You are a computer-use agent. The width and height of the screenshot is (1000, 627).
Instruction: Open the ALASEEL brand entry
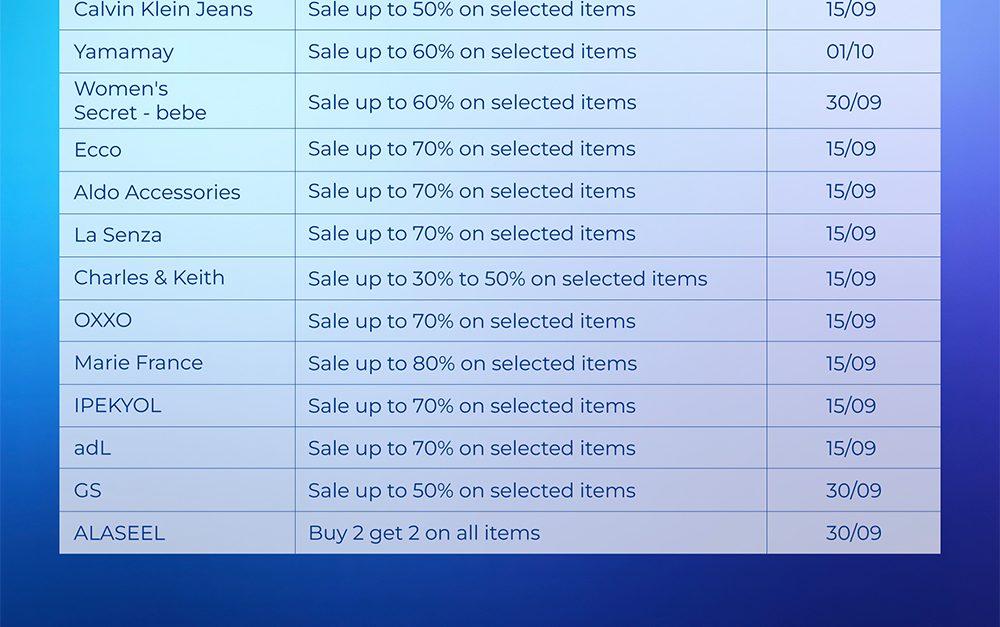119,533
